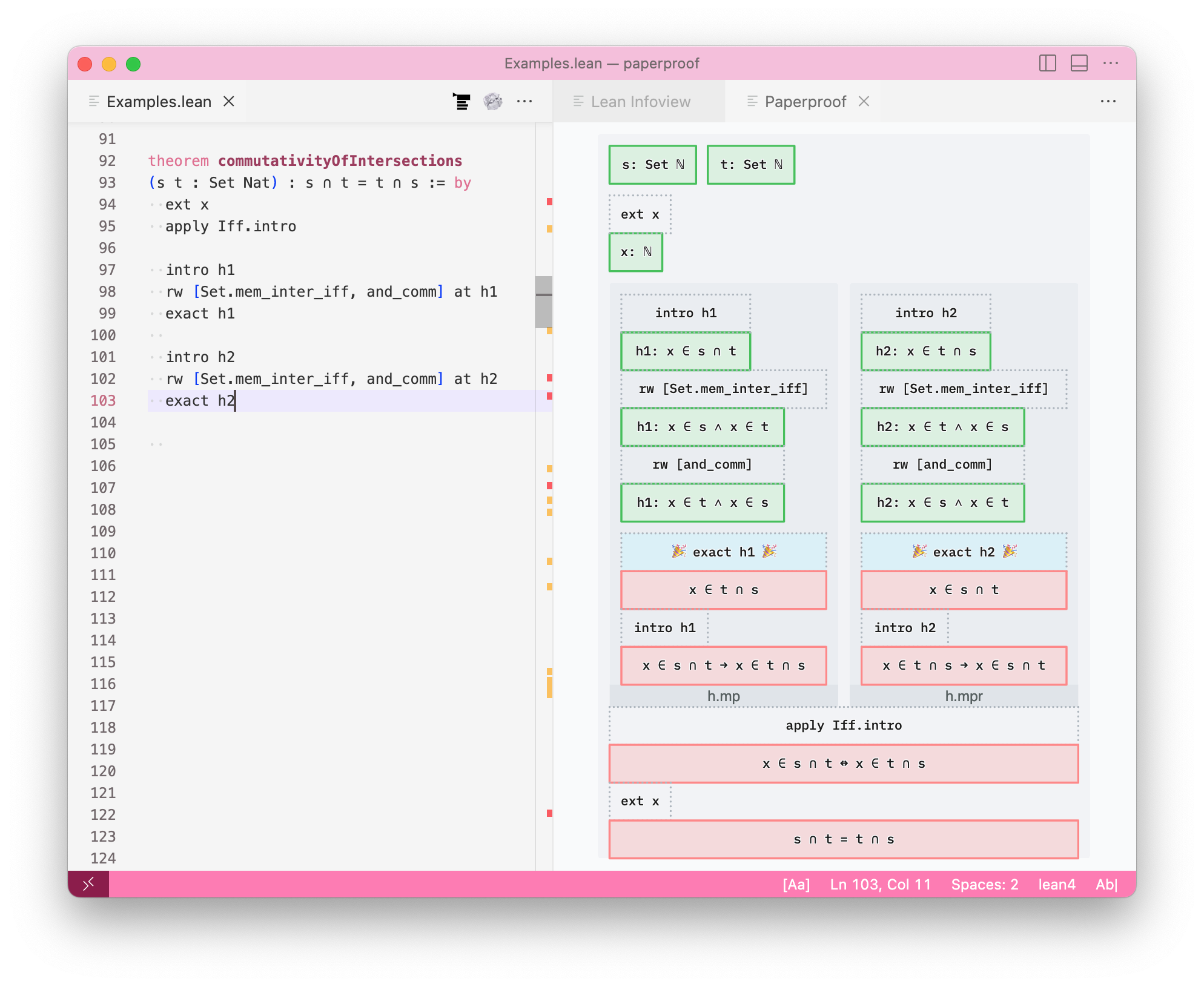Toggle the bottom panel layout icon

[1079, 63]
